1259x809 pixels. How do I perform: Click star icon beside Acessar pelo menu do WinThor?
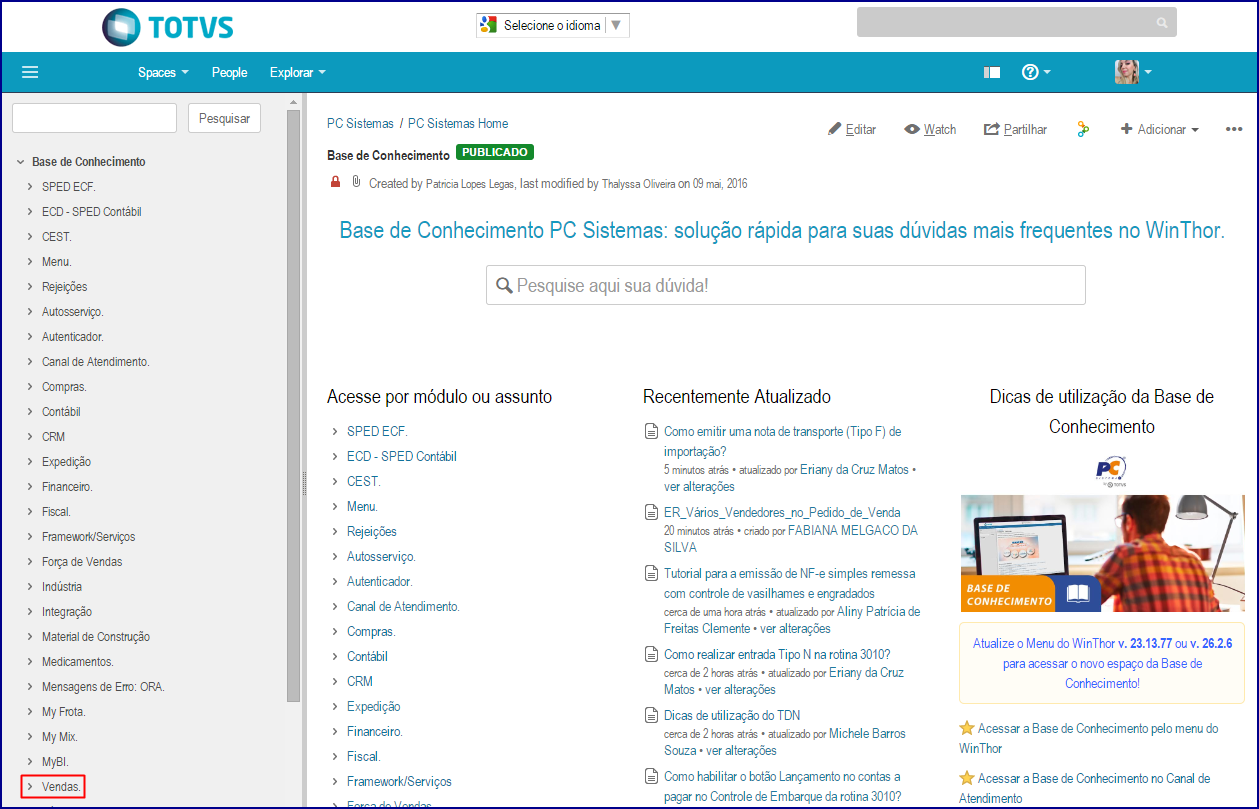[x=967, y=729]
